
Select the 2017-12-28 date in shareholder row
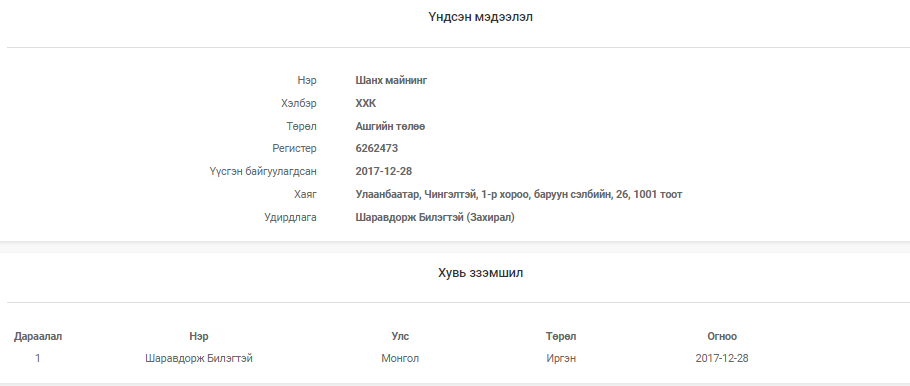(722, 358)
